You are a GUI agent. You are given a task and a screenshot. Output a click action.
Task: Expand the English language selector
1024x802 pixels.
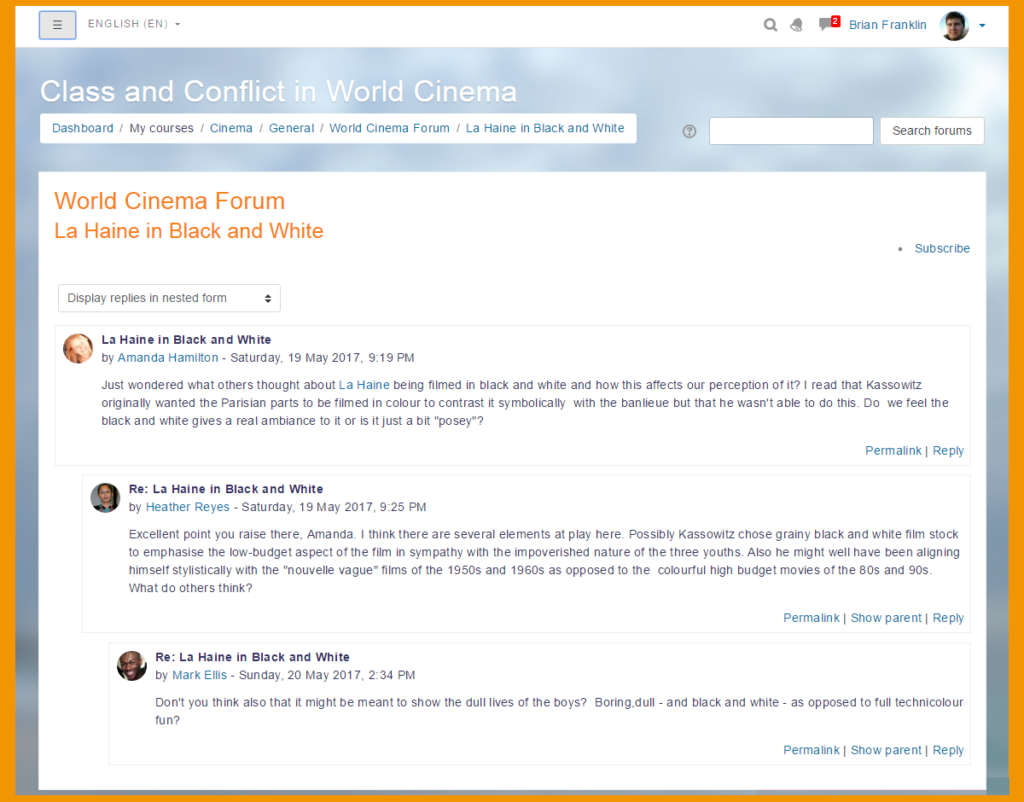pyautogui.click(x=133, y=23)
